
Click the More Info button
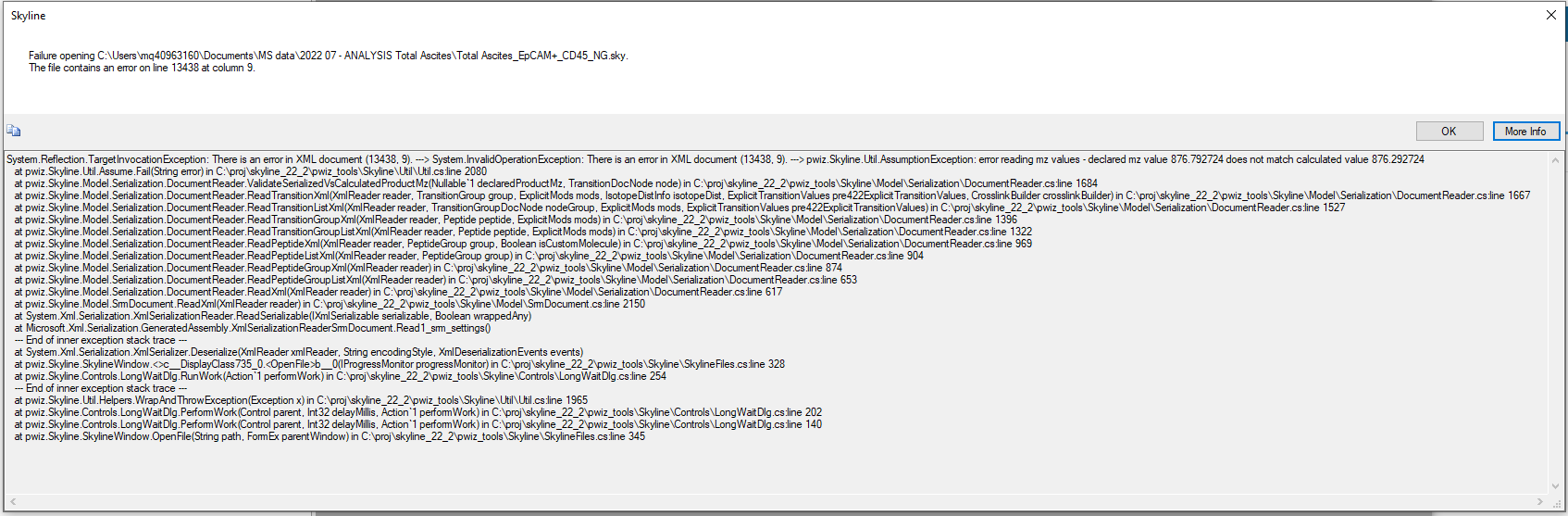[x=1525, y=132]
